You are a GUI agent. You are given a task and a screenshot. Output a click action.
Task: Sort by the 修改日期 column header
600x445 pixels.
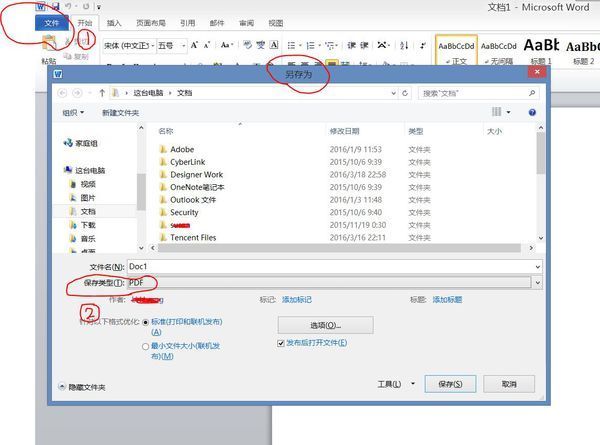345,131
